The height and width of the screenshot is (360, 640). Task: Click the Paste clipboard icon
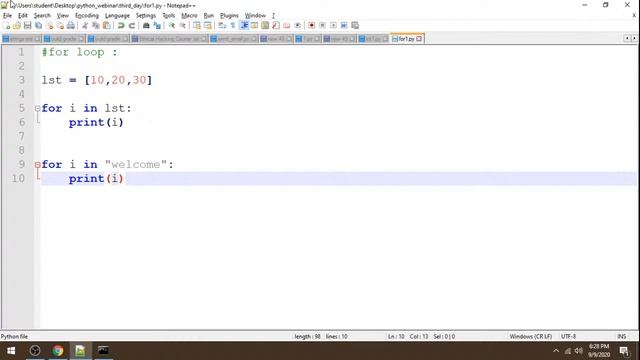(107, 25)
